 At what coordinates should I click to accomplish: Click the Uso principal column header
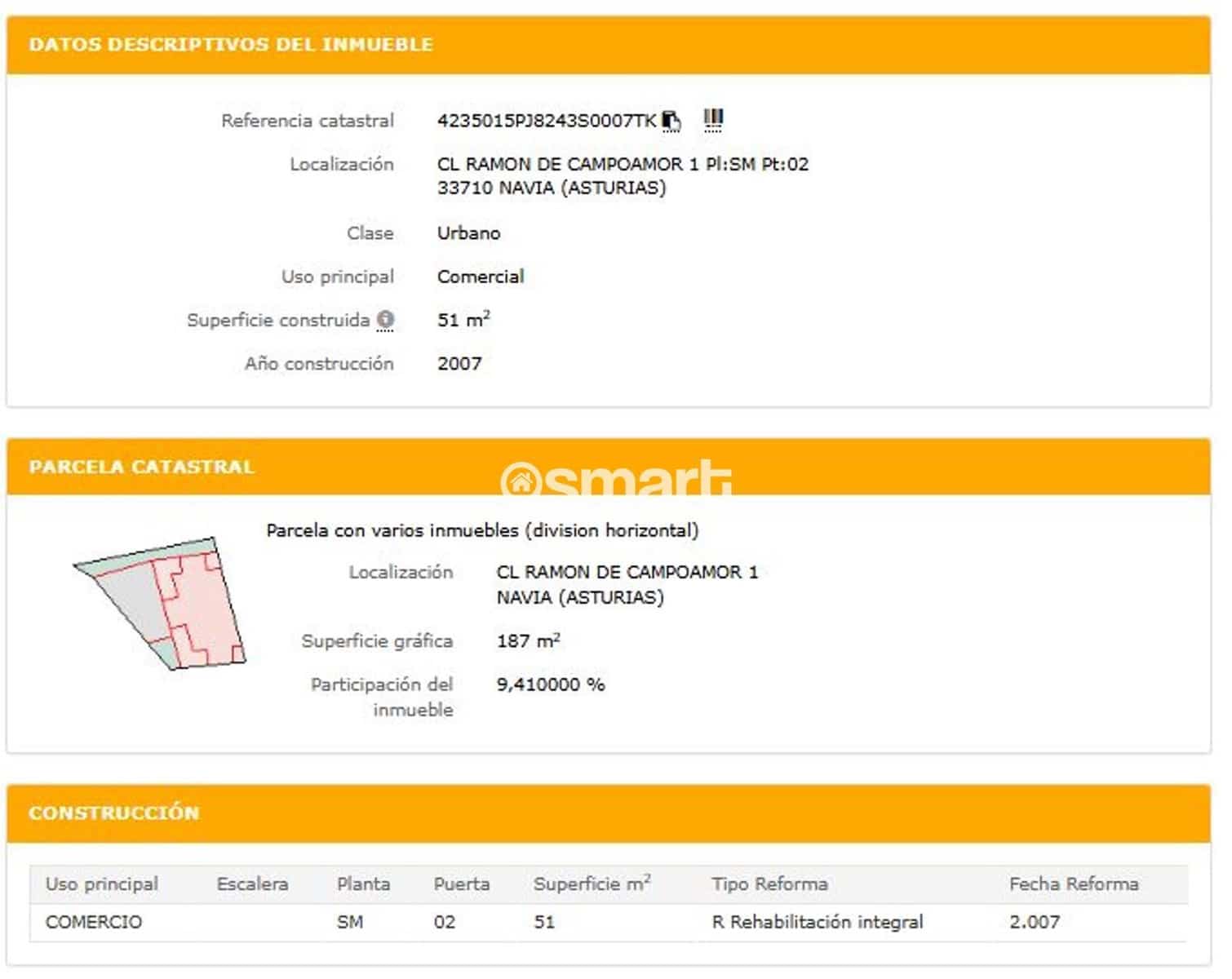click(101, 884)
